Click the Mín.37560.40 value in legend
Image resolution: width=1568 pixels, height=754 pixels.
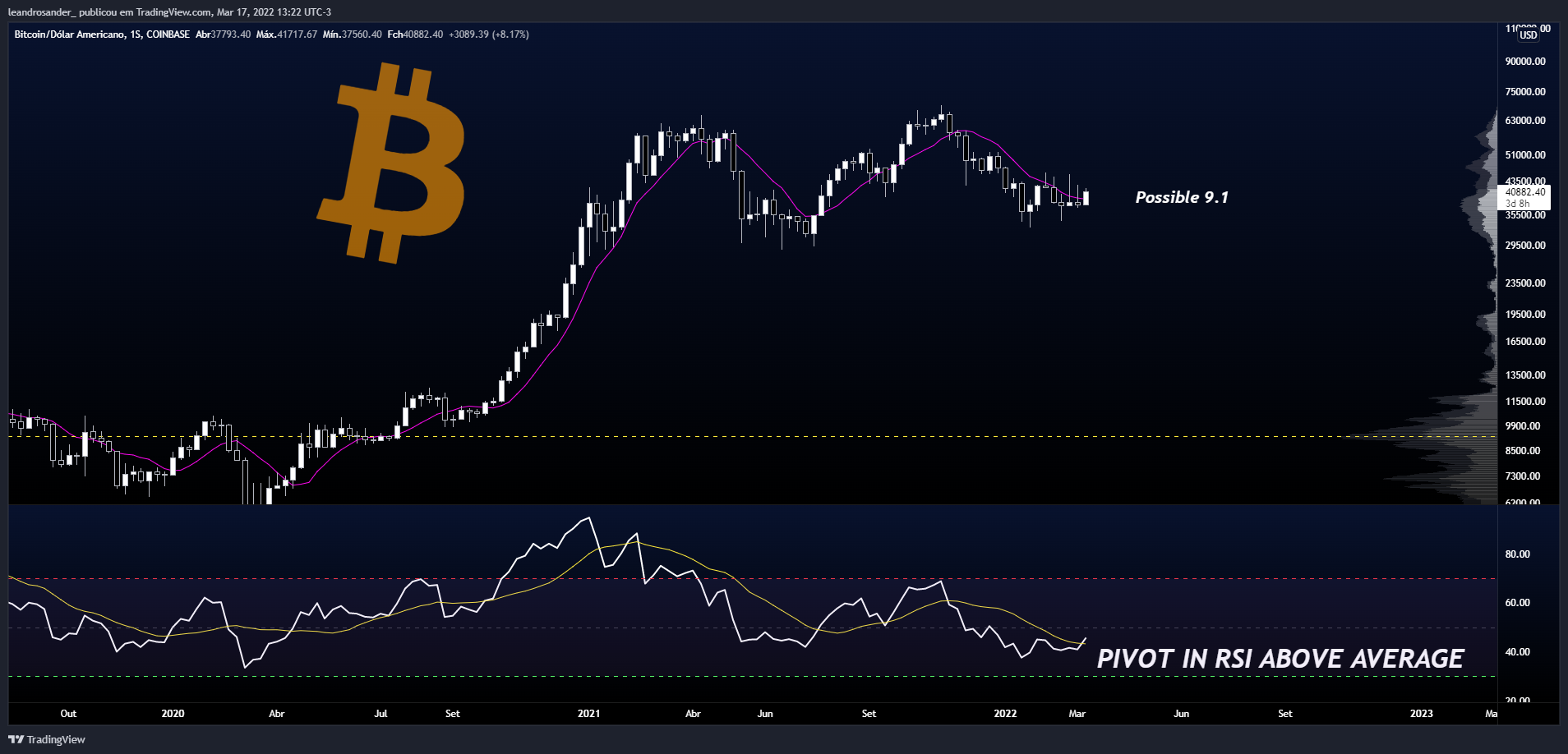(353, 34)
